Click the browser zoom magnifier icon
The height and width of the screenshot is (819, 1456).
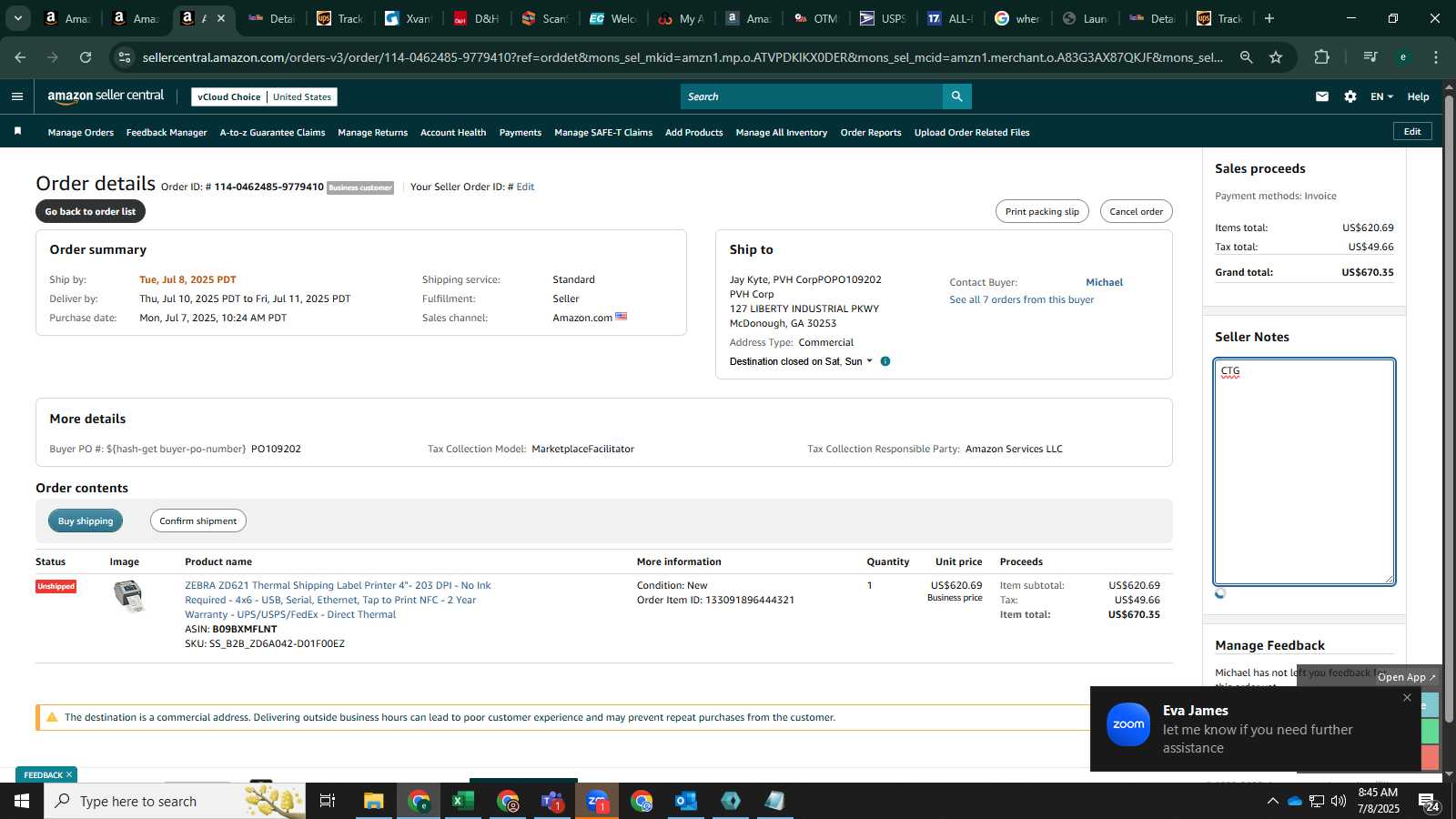point(1246,57)
